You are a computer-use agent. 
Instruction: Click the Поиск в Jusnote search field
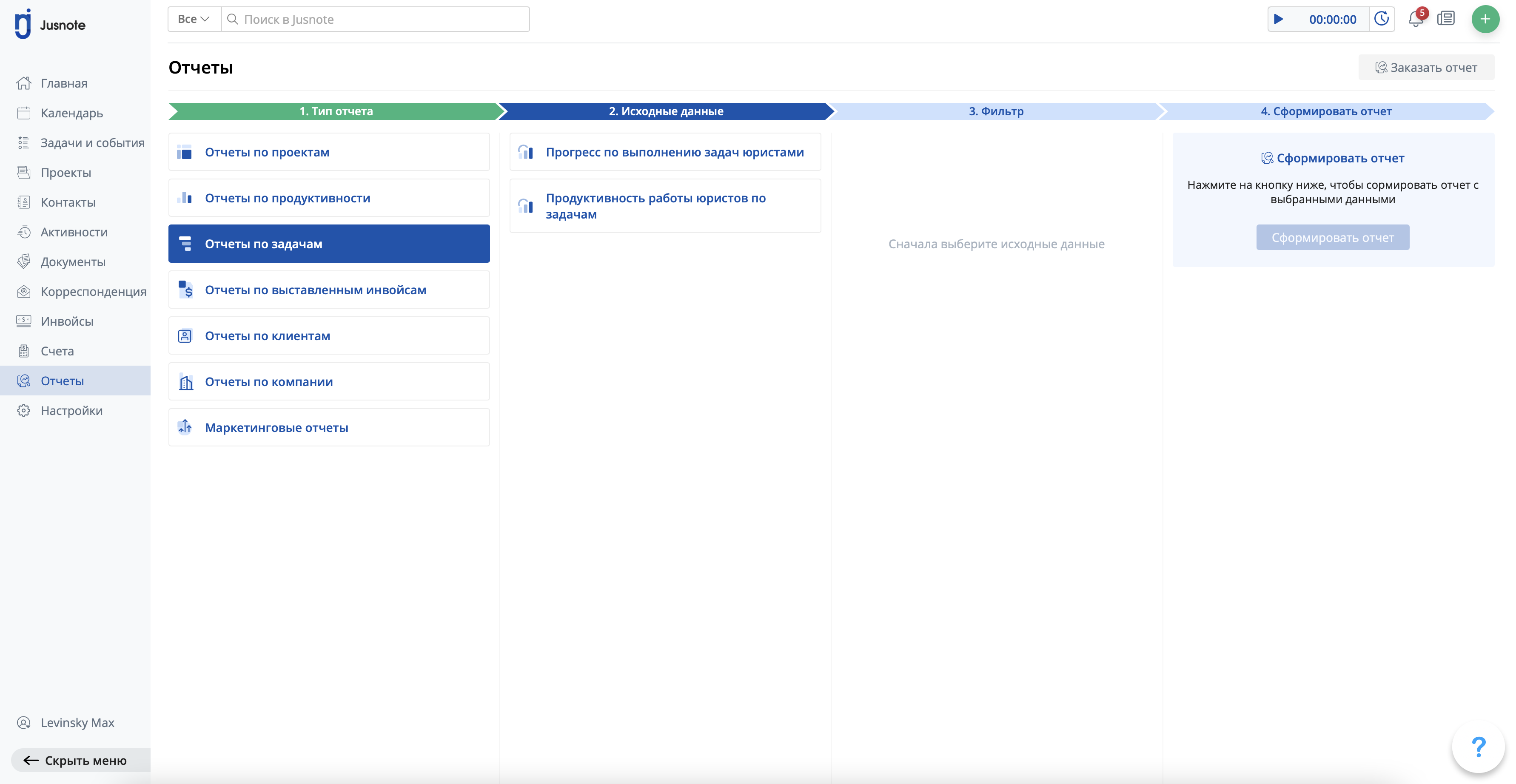376,20
